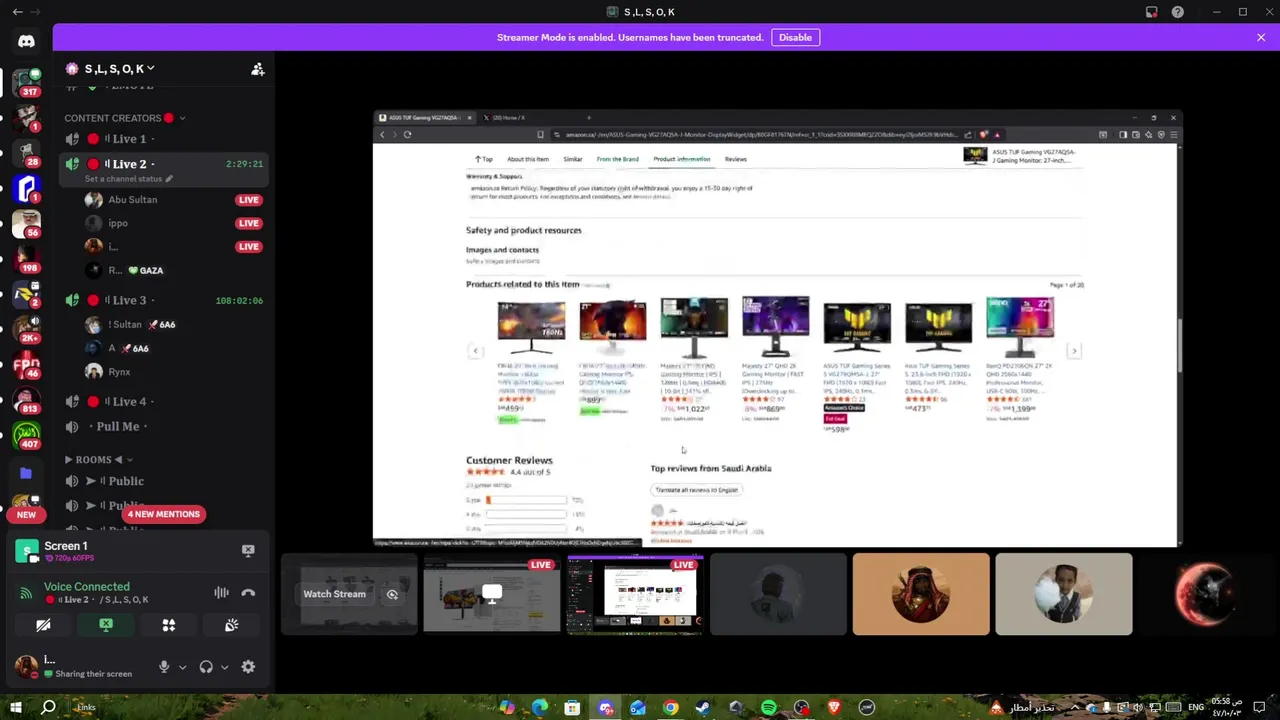
Task: Open the activities launcher
Action: point(169,625)
